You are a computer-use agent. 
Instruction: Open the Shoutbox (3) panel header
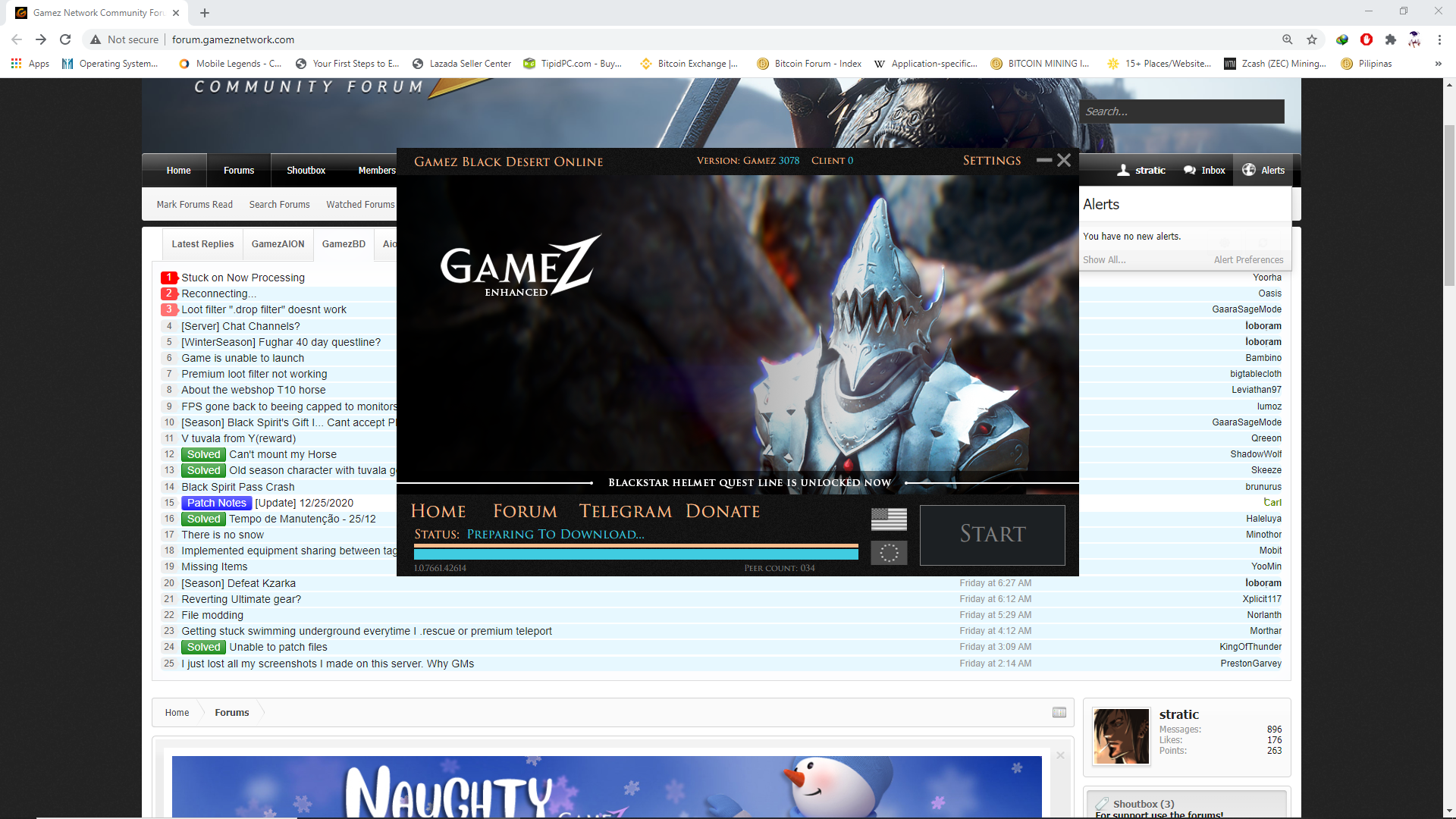[x=1144, y=804]
